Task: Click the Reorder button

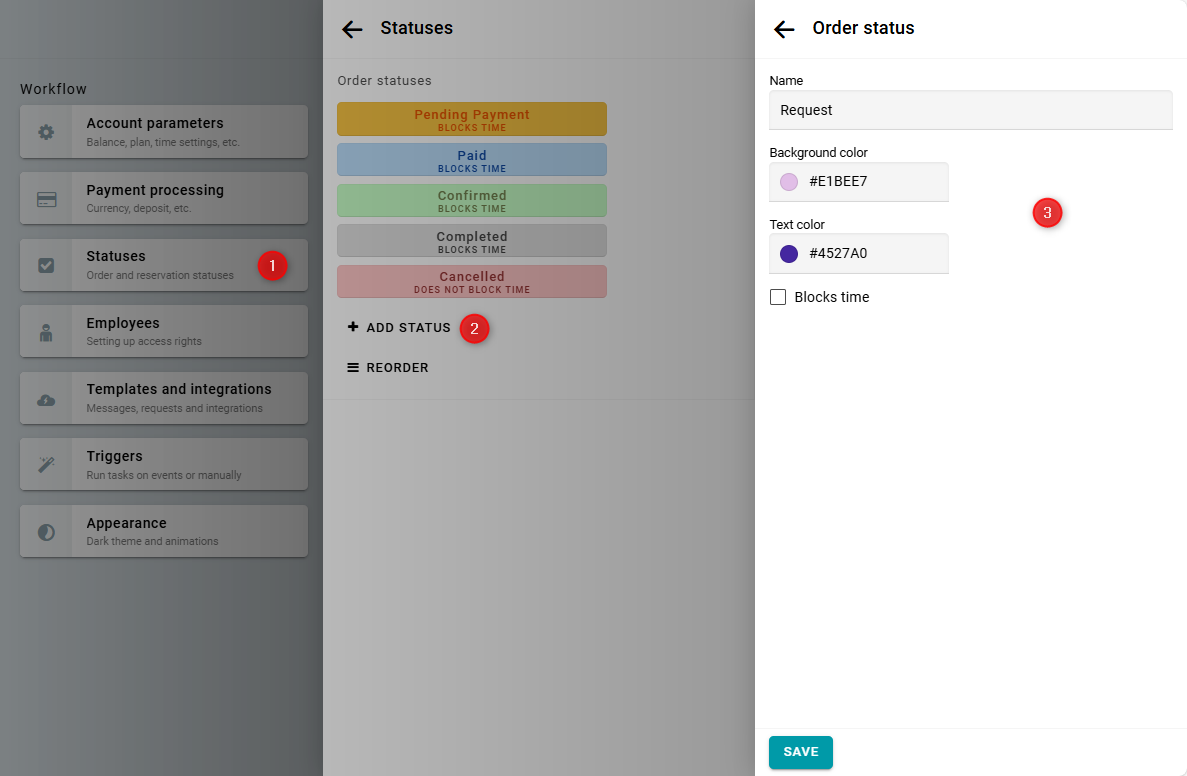Action: click(x=388, y=368)
